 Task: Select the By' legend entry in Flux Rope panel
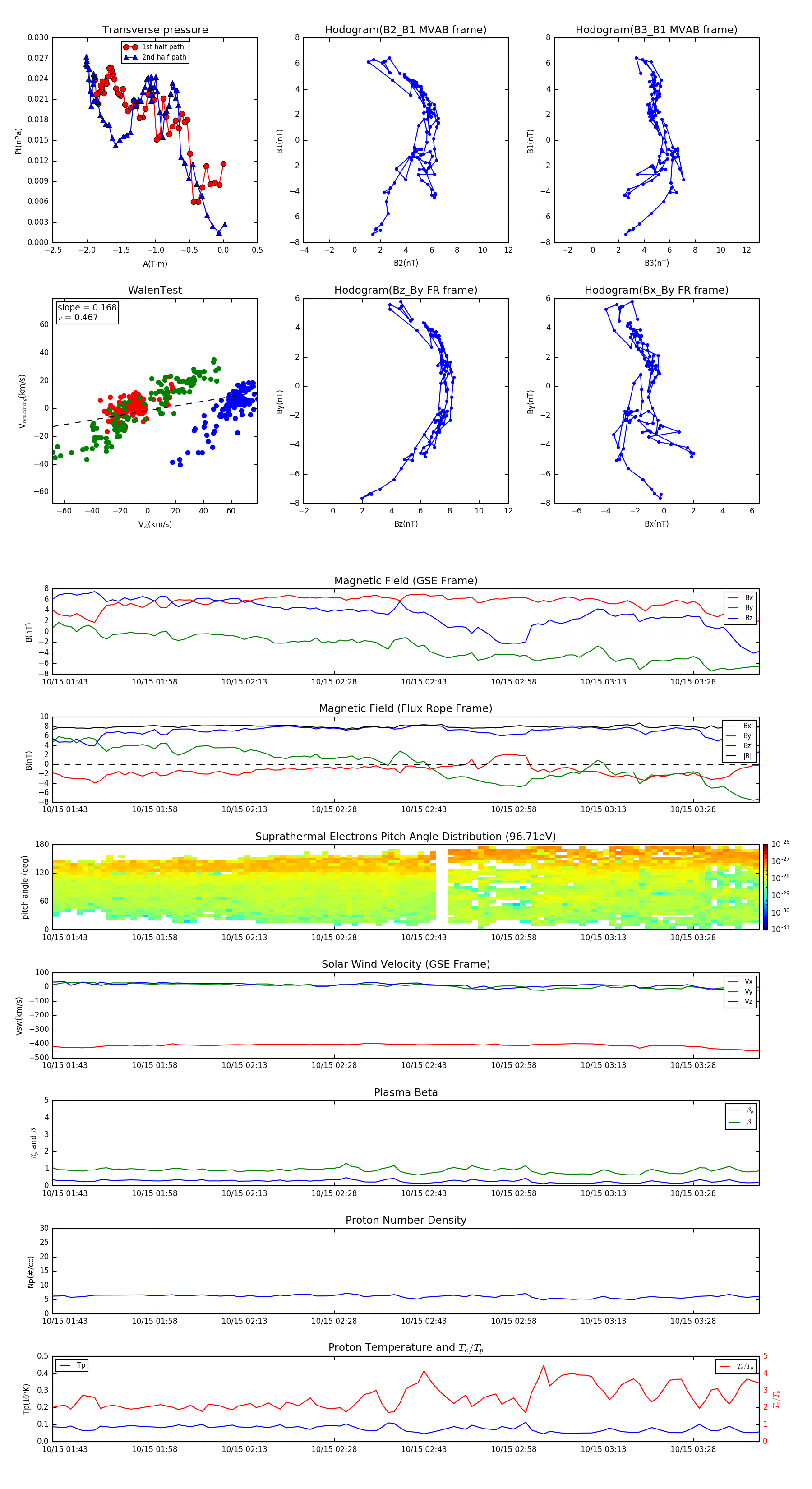click(x=739, y=736)
